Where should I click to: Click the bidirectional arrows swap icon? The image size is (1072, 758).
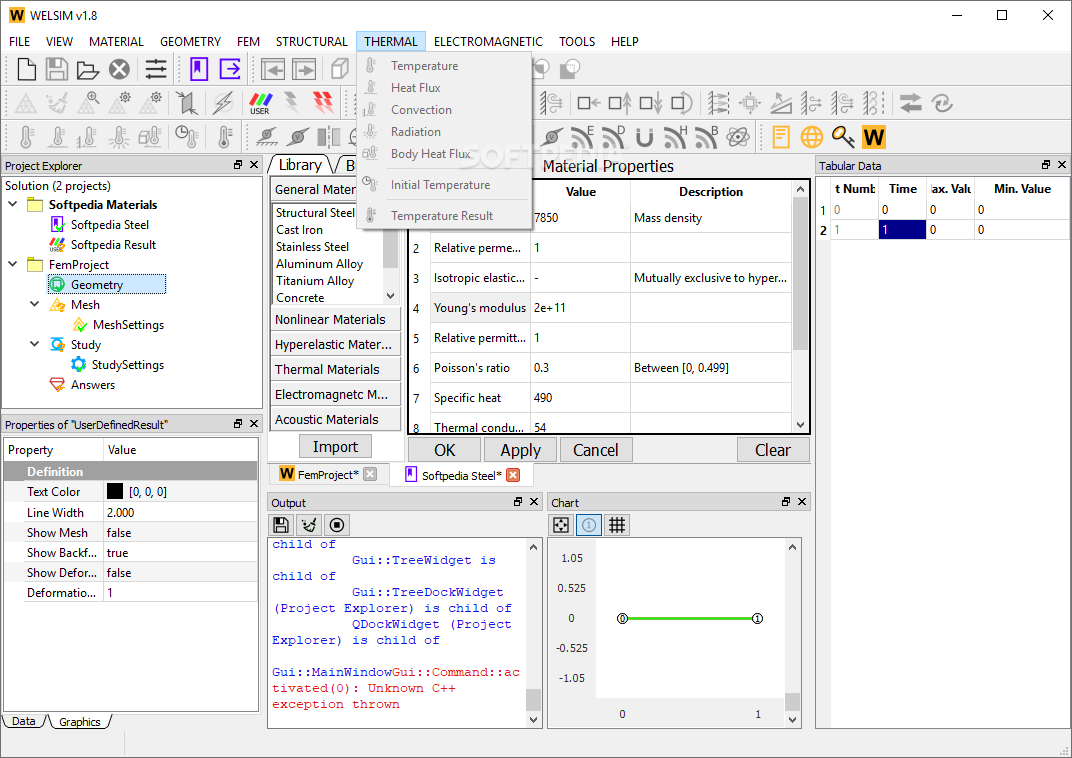click(x=911, y=103)
